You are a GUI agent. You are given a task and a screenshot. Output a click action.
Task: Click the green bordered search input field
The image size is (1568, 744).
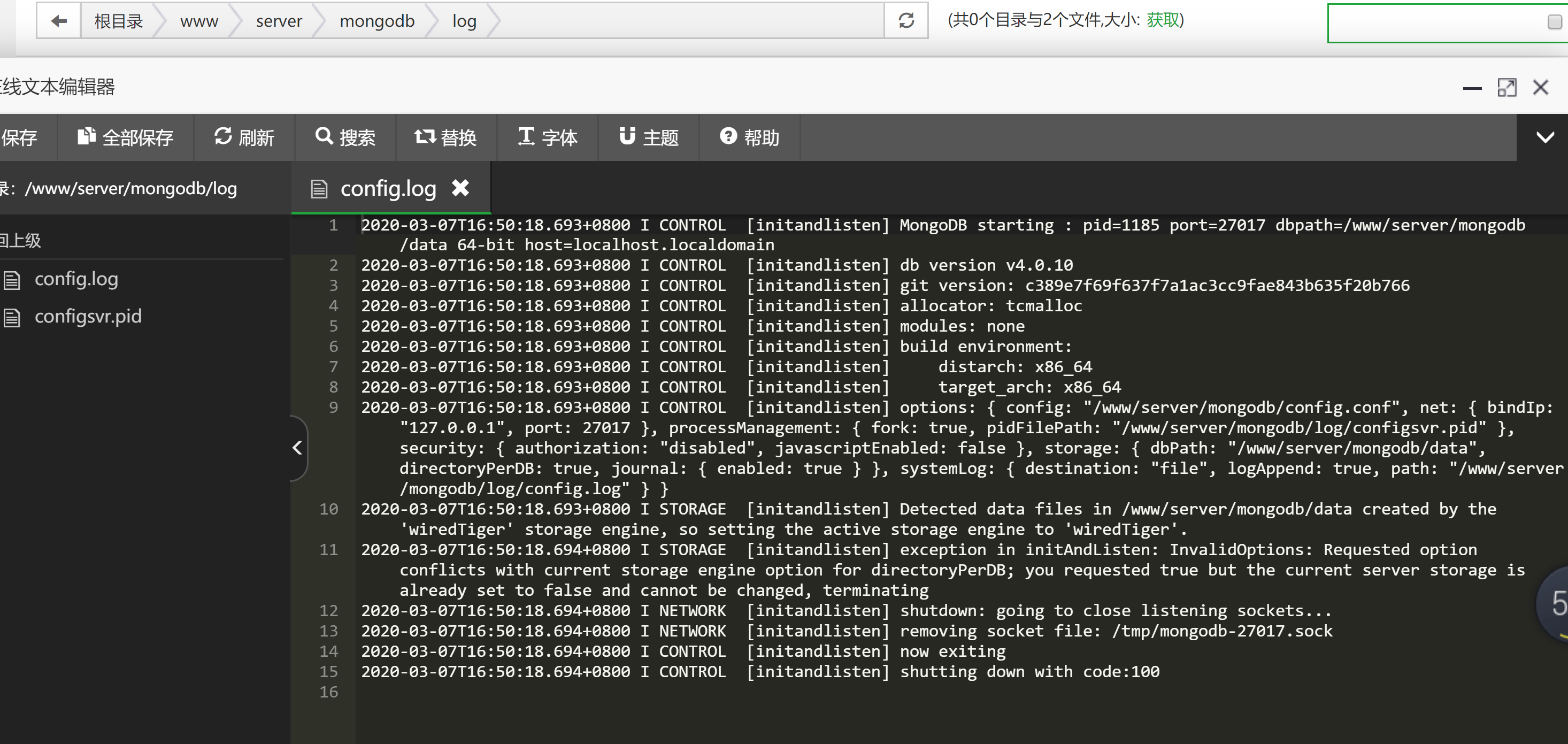point(1431,23)
